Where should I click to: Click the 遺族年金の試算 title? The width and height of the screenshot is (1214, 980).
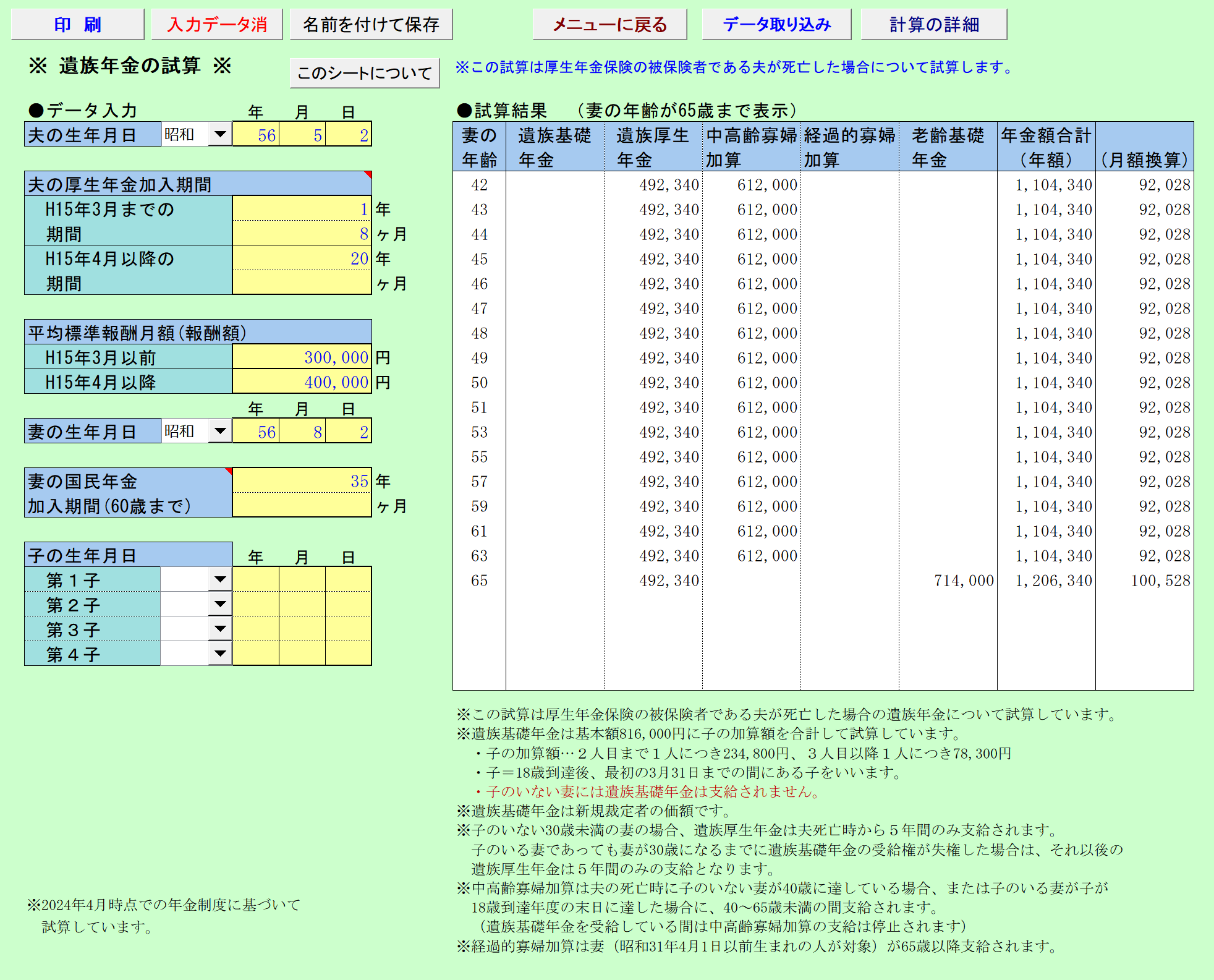click(130, 66)
